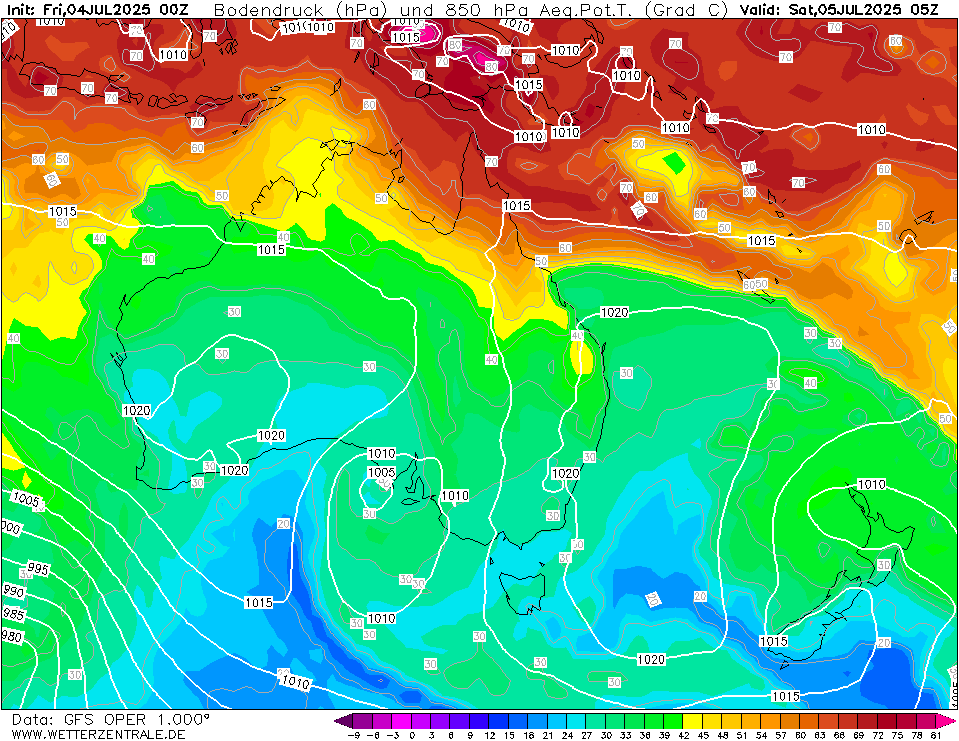Click the 'Init: Fri,04JUL2025 00Z' header text
Image resolution: width=959 pixels, height=741 pixels.
tap(98, 10)
